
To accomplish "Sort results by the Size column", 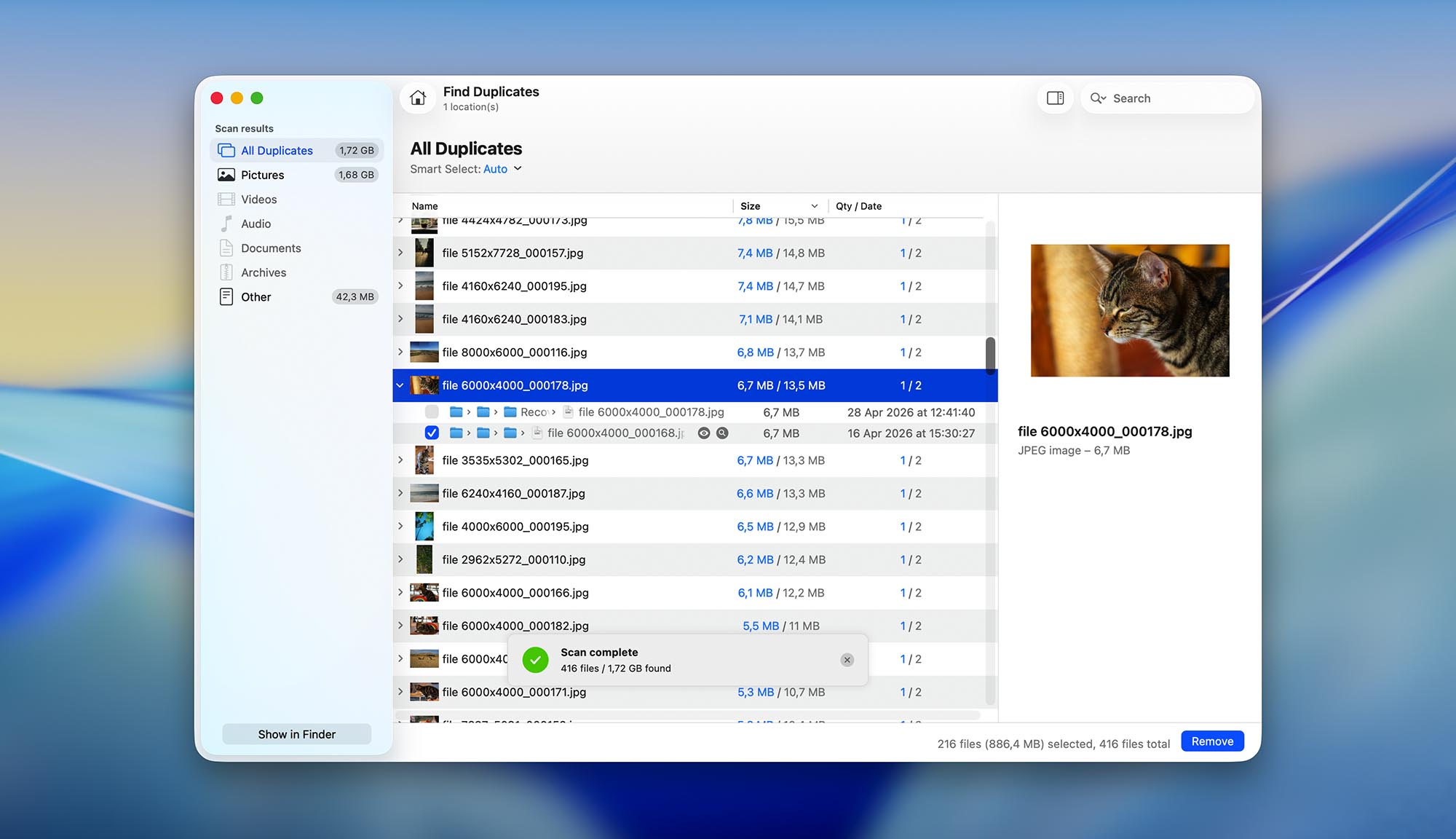I will pos(748,206).
